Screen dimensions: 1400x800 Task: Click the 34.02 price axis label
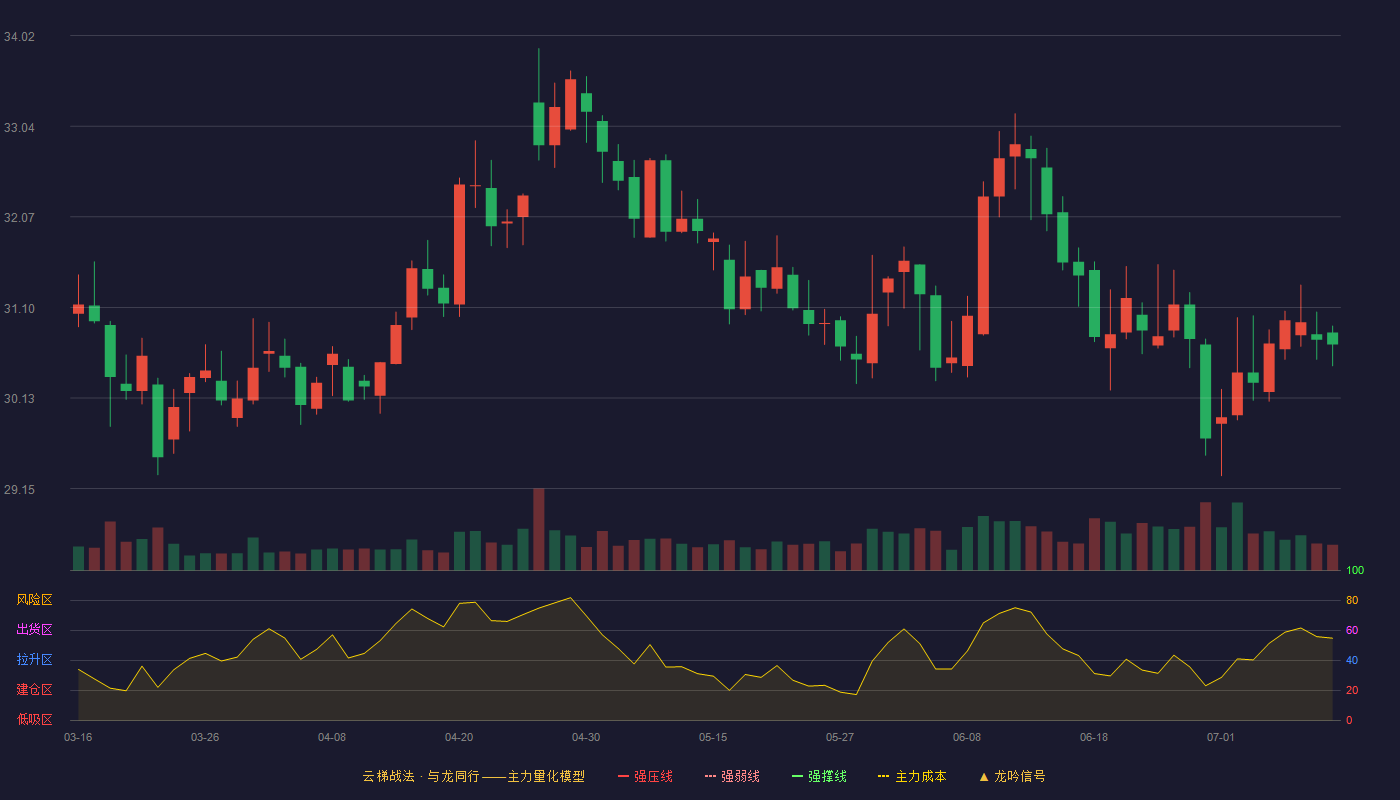click(19, 37)
